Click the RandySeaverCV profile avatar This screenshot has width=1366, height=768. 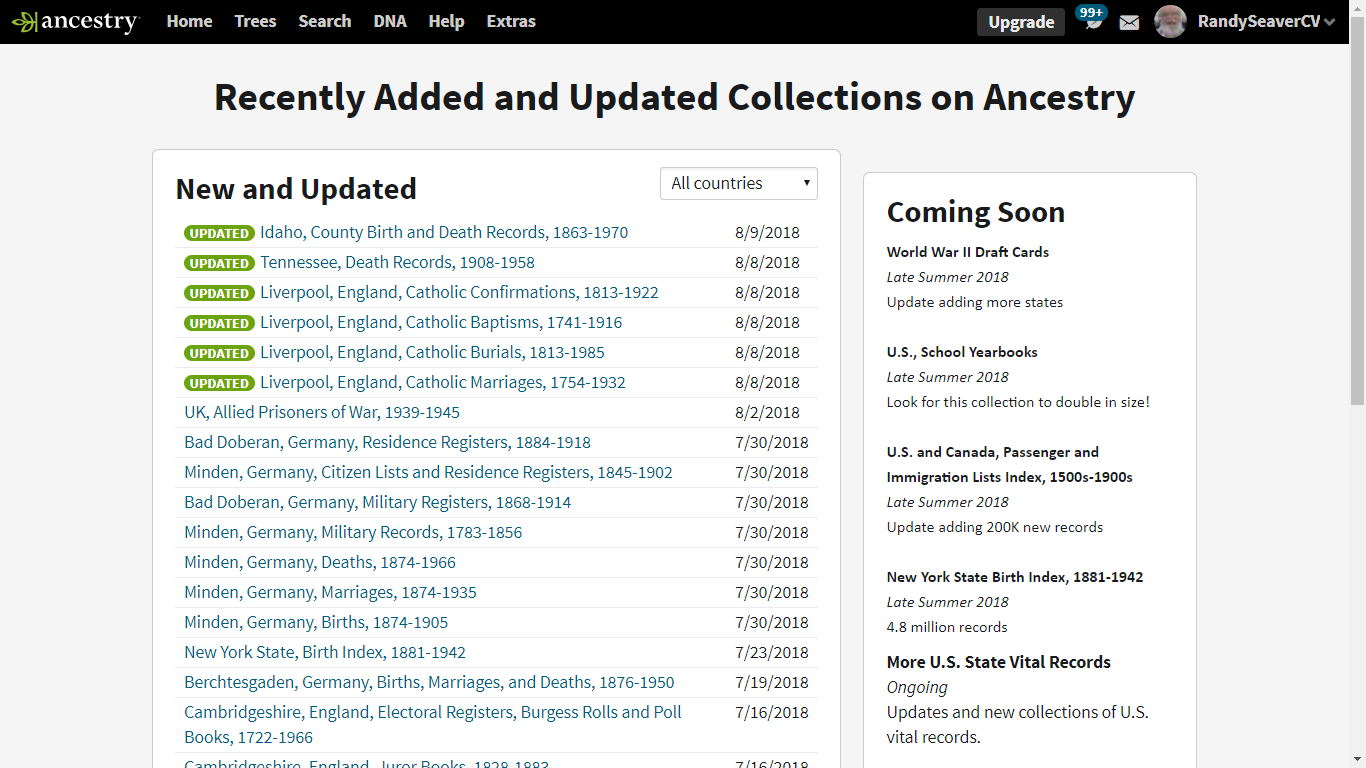click(x=1169, y=21)
